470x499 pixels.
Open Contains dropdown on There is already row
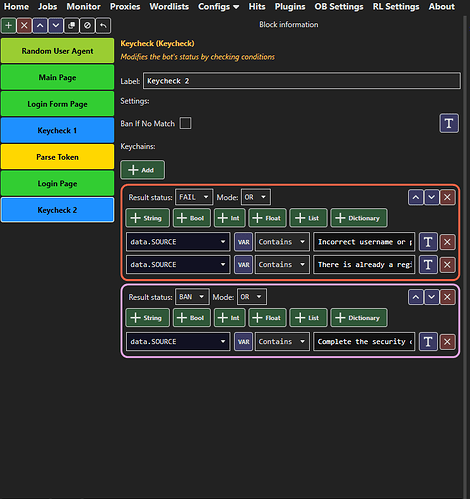282,265
